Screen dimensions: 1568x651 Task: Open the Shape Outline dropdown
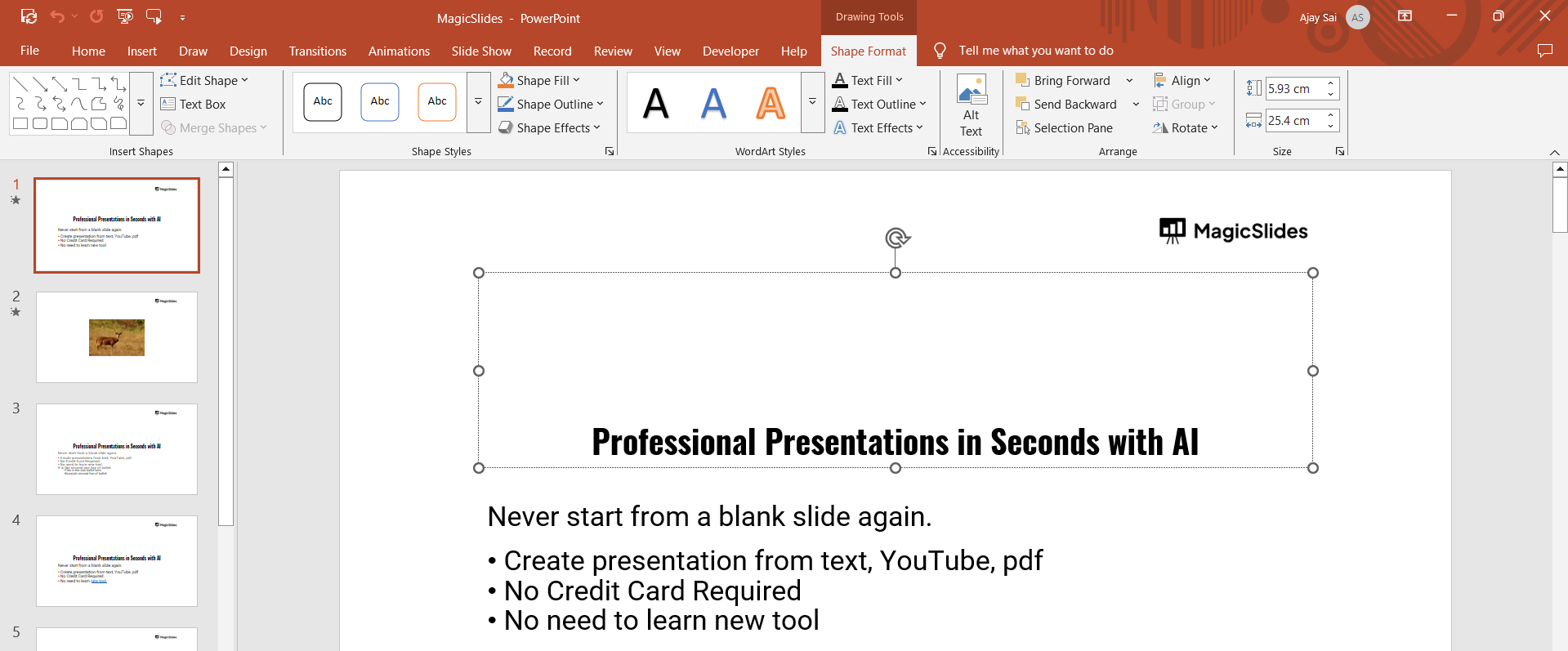coord(600,104)
